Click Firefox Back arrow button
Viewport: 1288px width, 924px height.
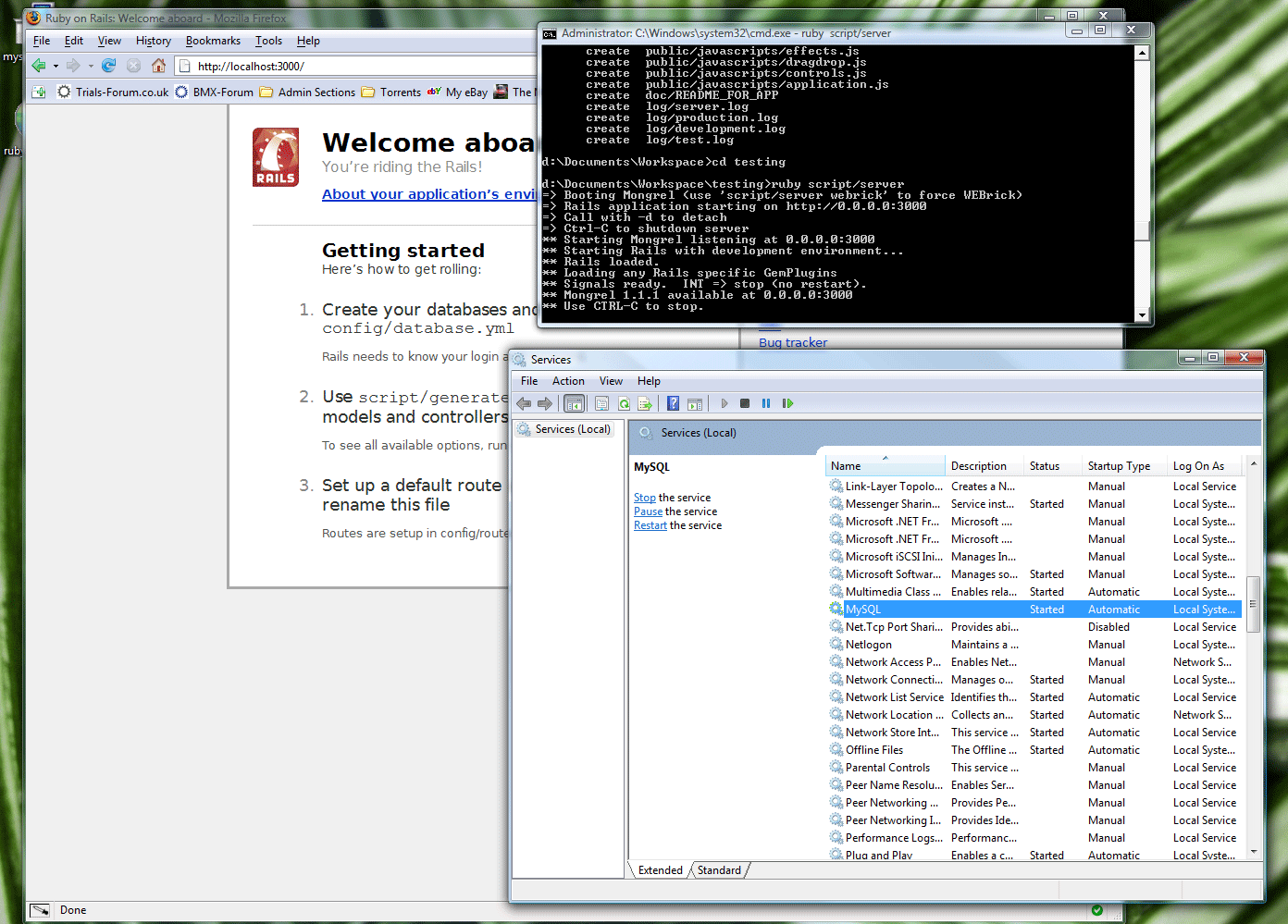[39, 66]
